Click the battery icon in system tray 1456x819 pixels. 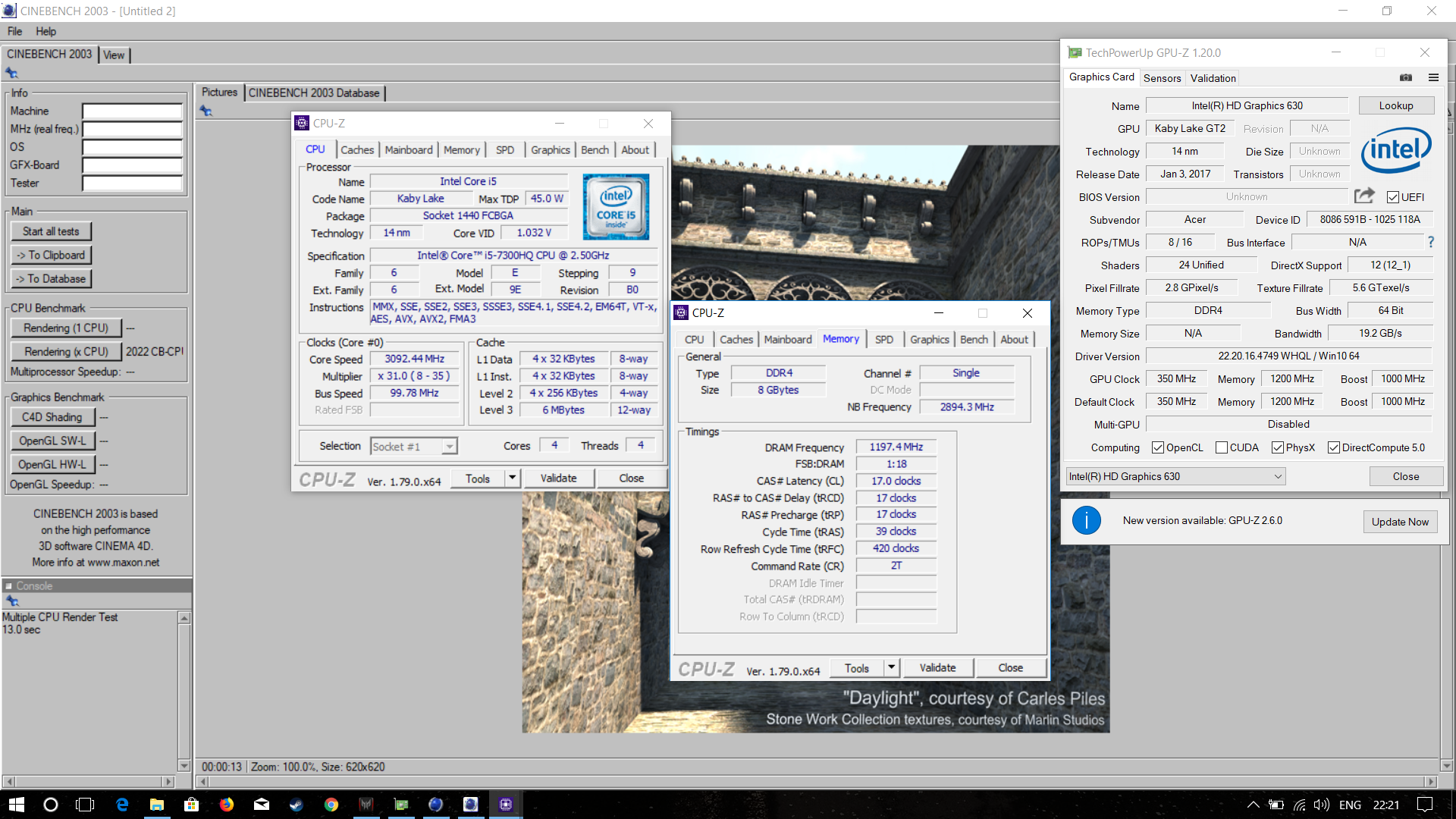point(1276,805)
